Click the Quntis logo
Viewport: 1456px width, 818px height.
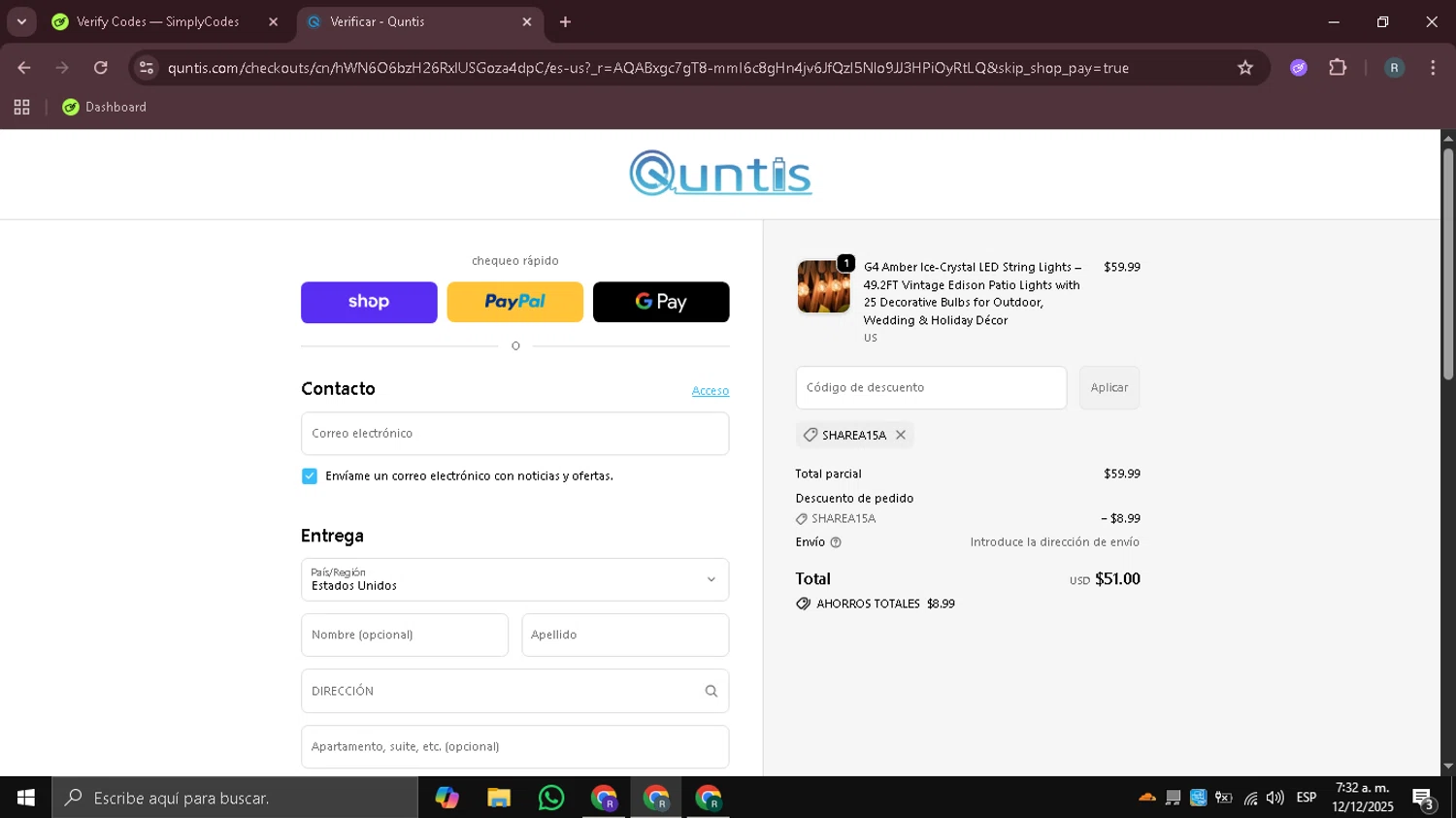(720, 174)
